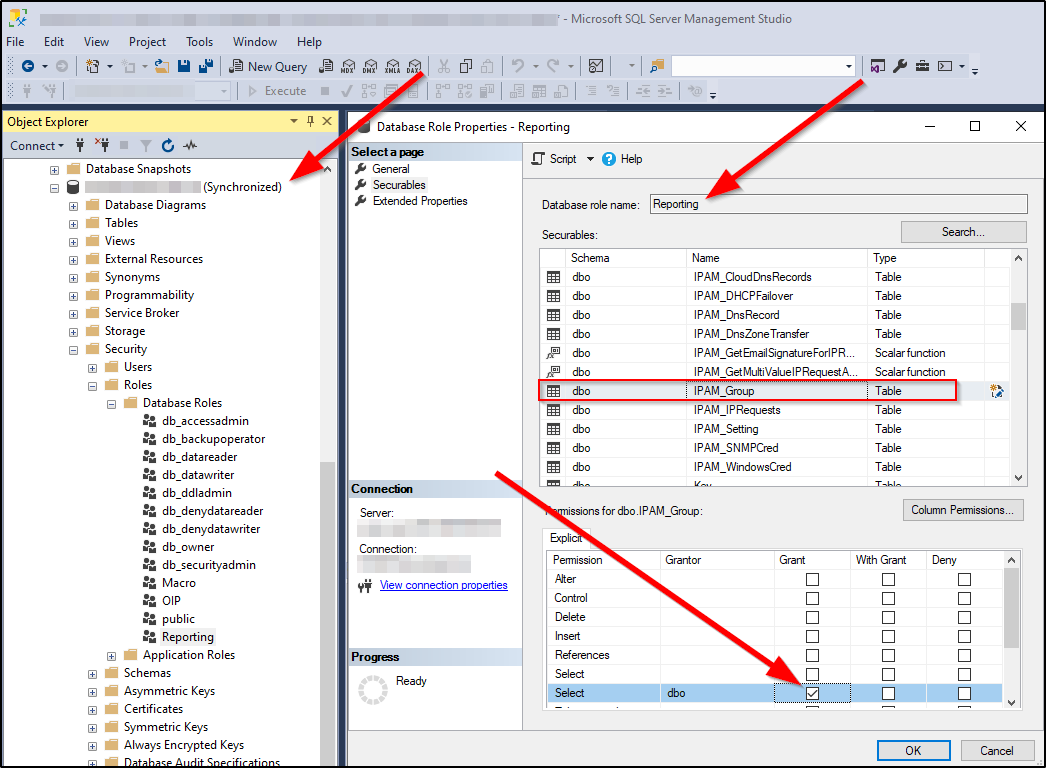
Task: Click the Search... button
Action: coord(963,232)
